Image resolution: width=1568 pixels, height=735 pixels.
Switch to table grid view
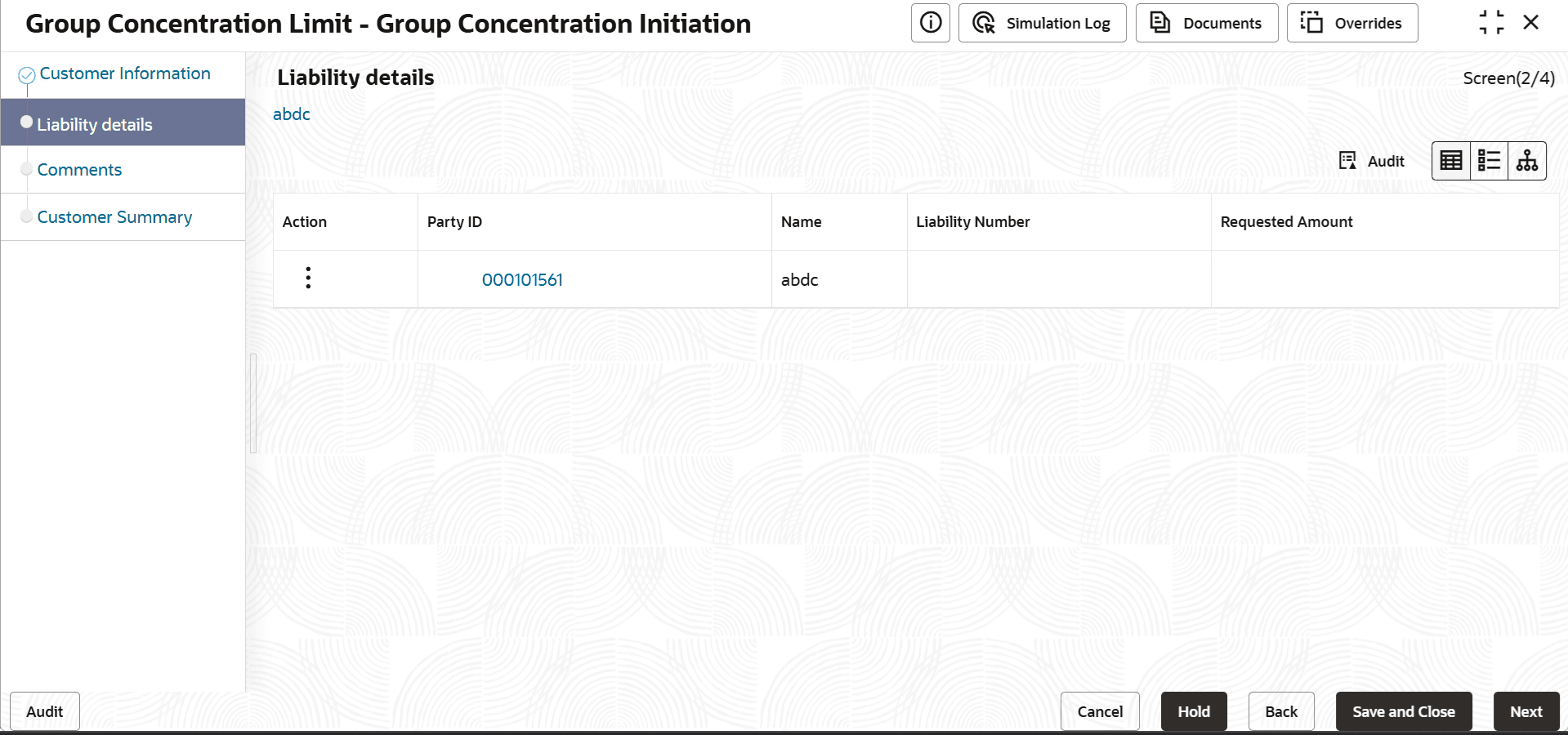[x=1451, y=161]
